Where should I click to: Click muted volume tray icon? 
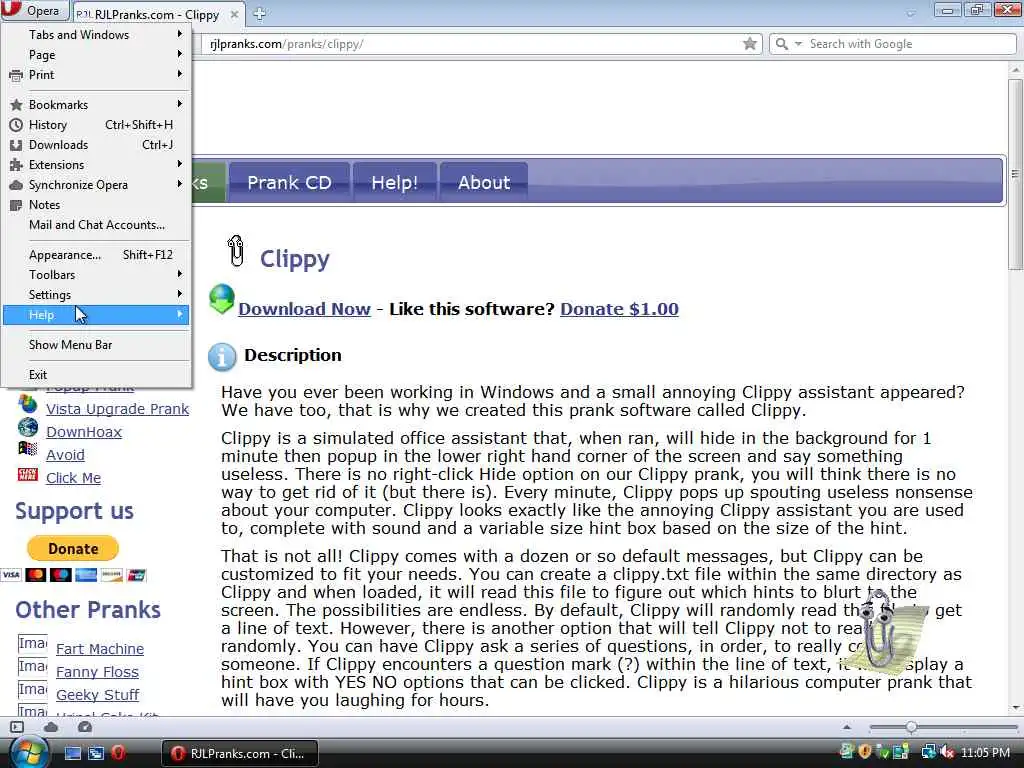point(947,753)
